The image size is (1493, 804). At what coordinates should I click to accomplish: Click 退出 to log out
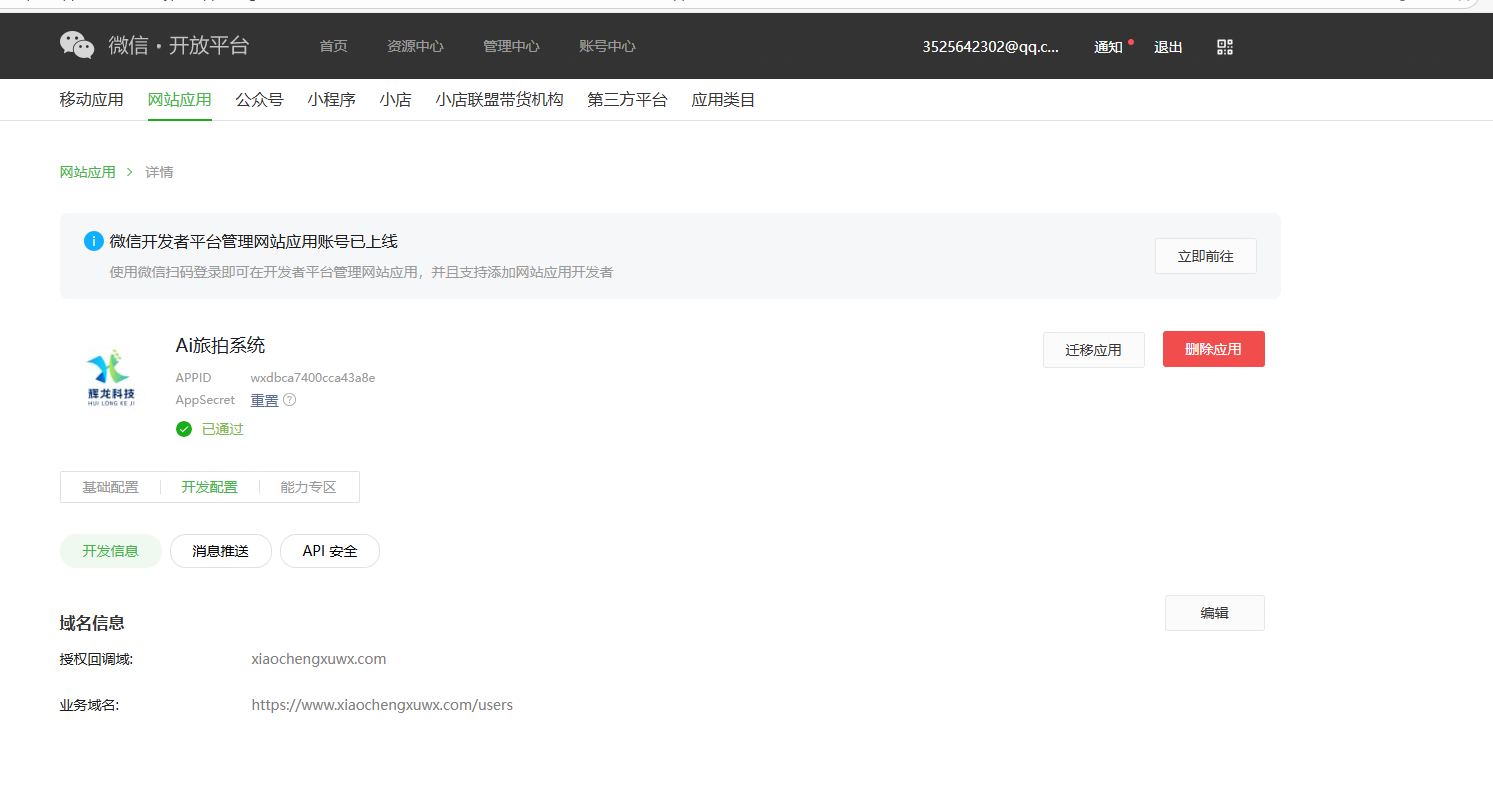1168,47
